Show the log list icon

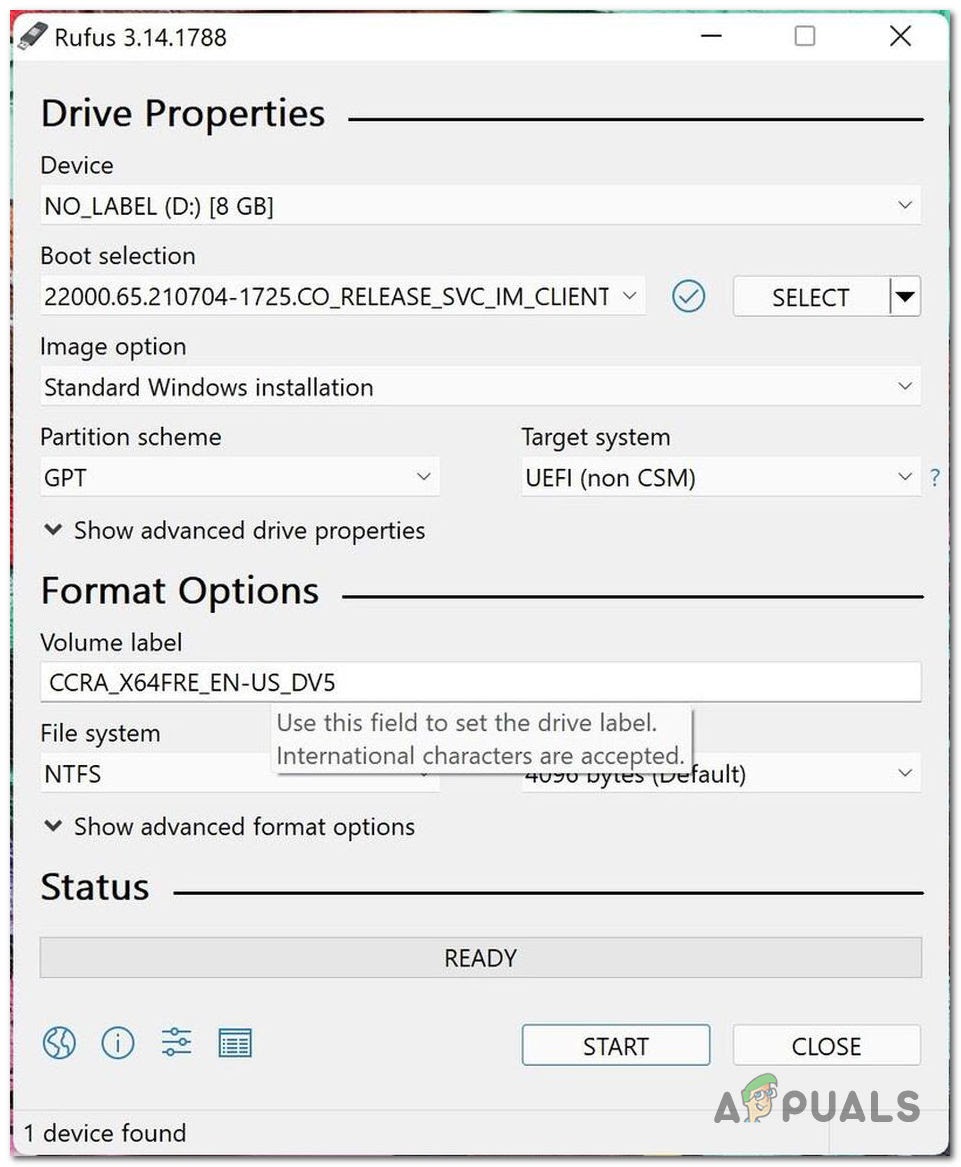coord(235,1043)
